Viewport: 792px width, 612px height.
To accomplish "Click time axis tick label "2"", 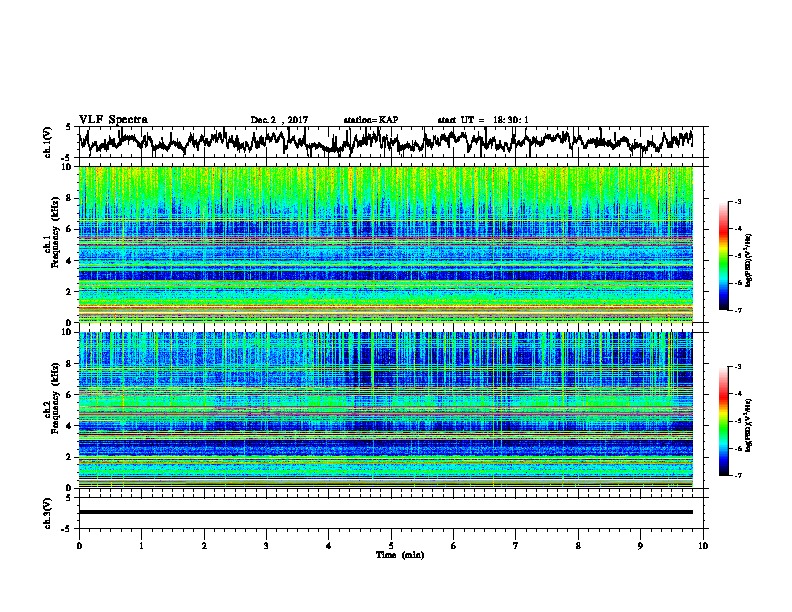I will point(204,546).
